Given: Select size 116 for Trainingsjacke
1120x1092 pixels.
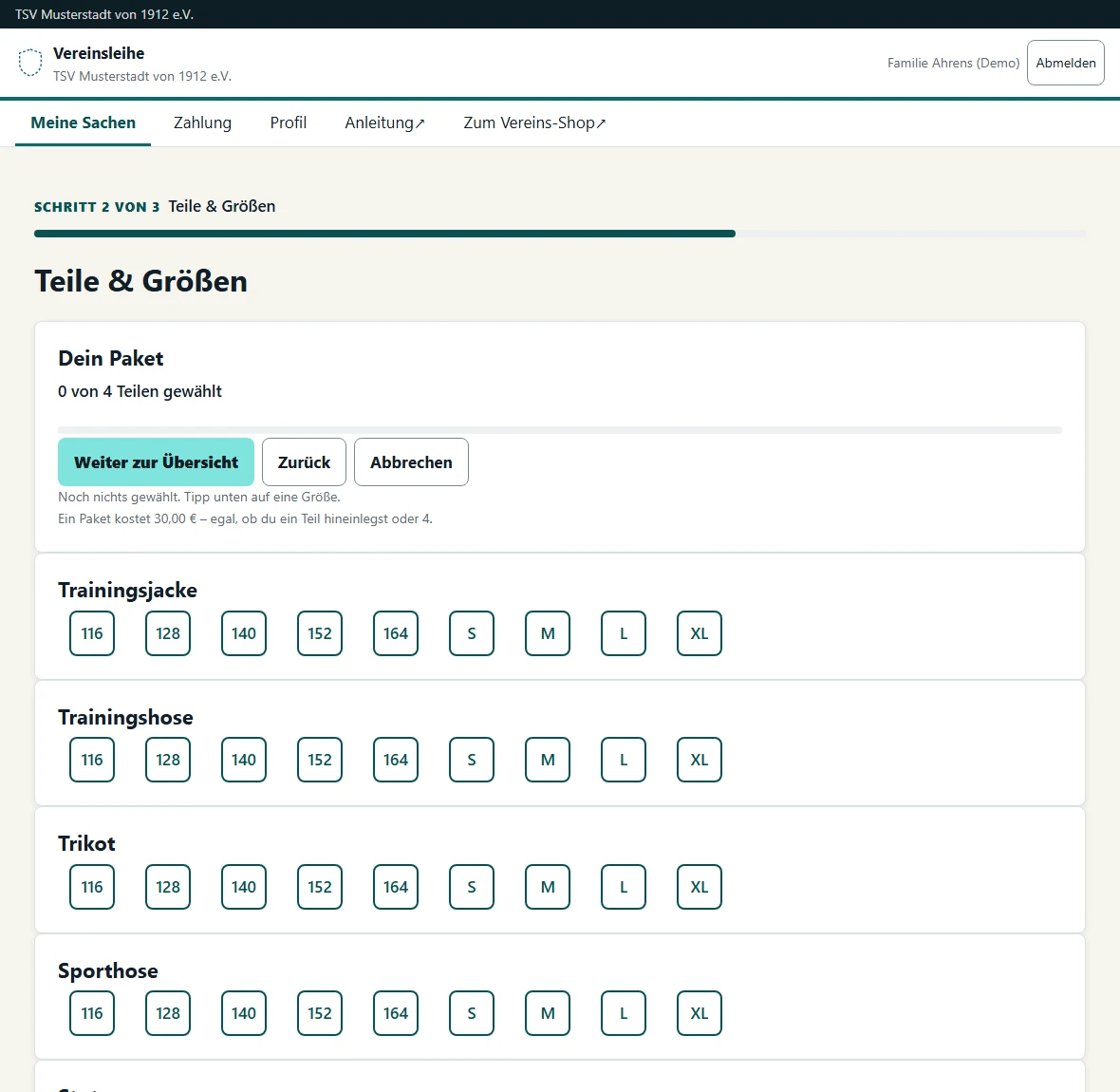Looking at the screenshot, I should tap(92, 633).
